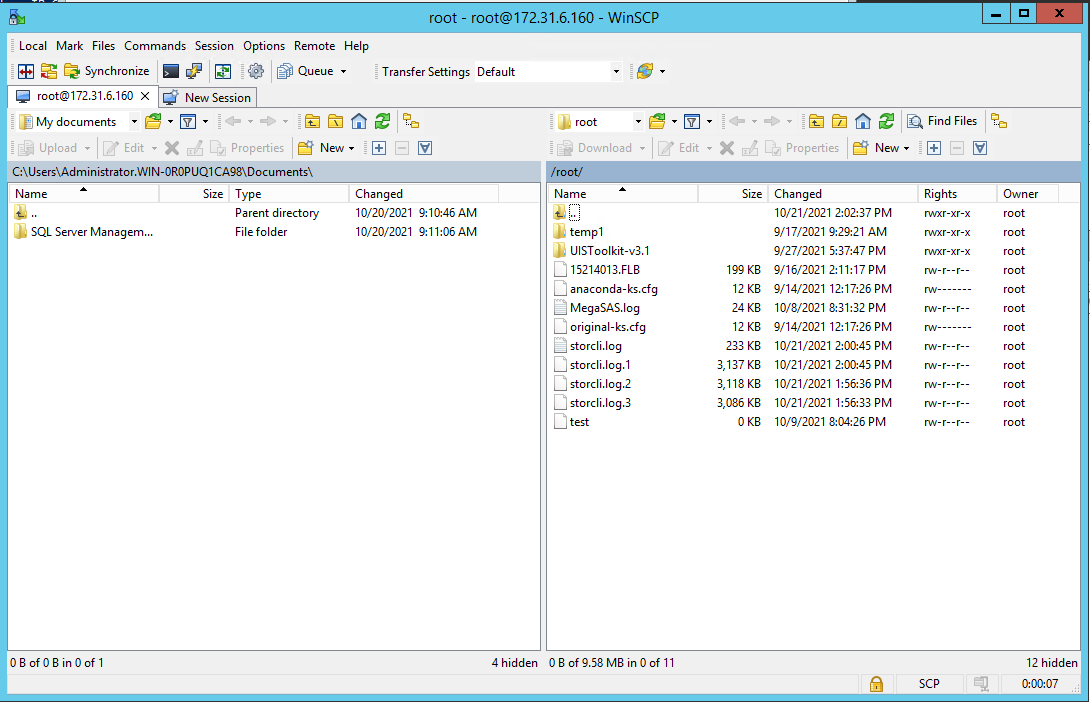Expand the Queue dropdown arrow
This screenshot has width=1090, height=702.
point(343,72)
